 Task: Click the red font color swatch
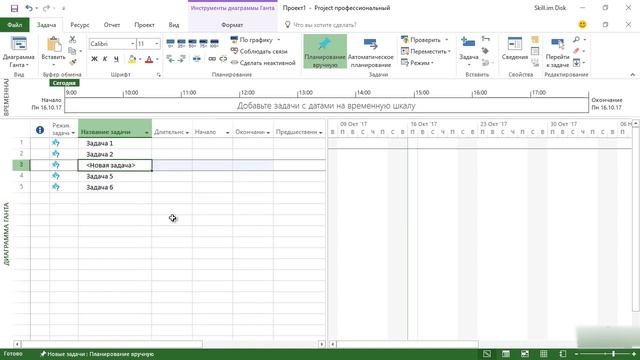[149, 60]
